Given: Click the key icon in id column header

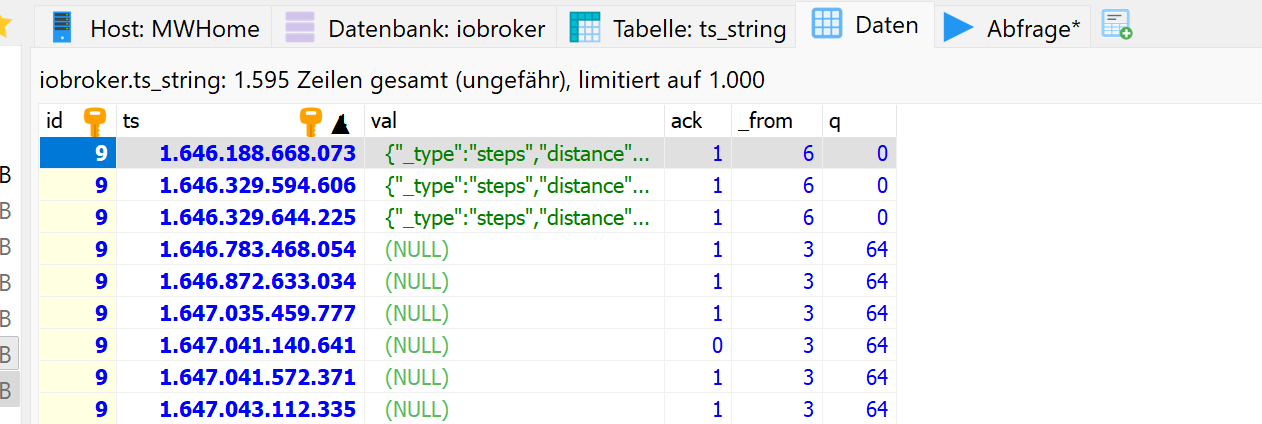Looking at the screenshot, I should pos(94,122).
